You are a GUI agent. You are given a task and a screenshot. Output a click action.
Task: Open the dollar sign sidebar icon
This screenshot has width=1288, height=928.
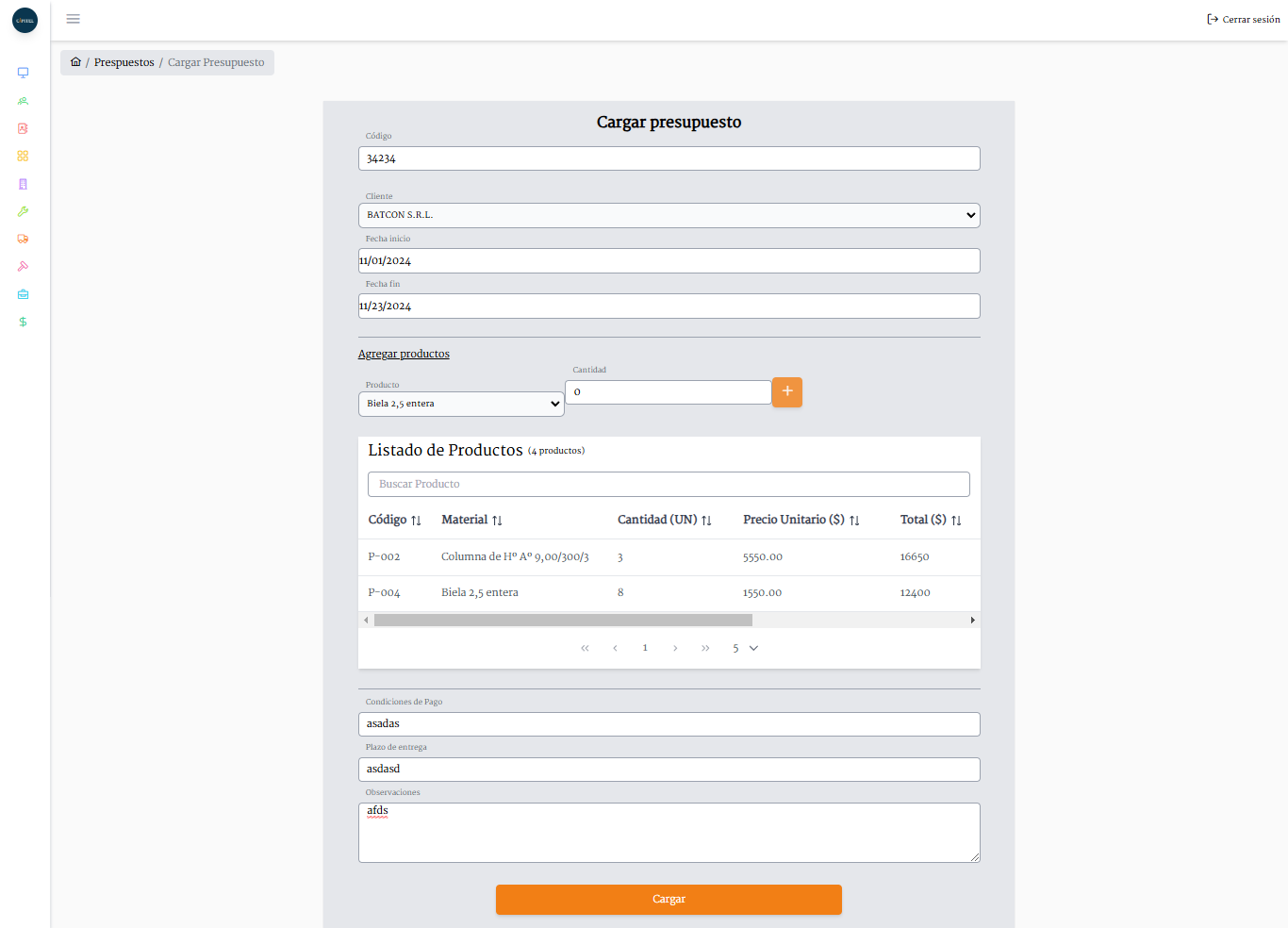coord(23,322)
